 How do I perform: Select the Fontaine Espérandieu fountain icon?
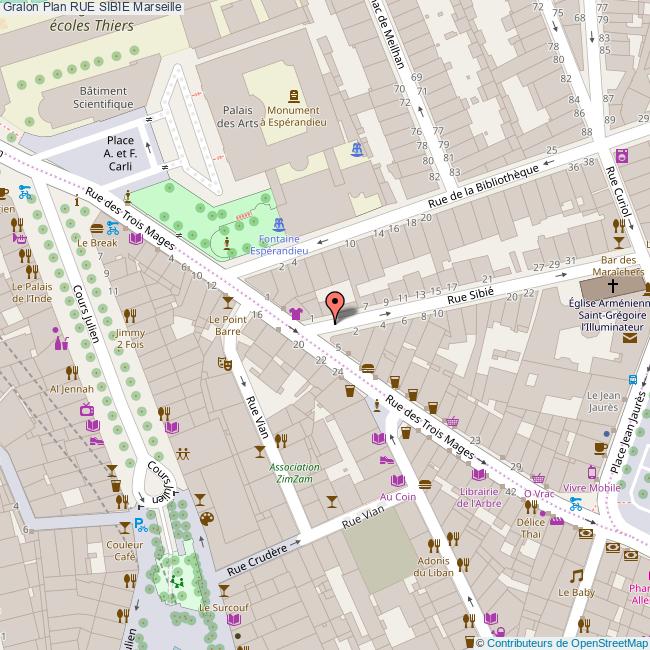click(x=279, y=225)
